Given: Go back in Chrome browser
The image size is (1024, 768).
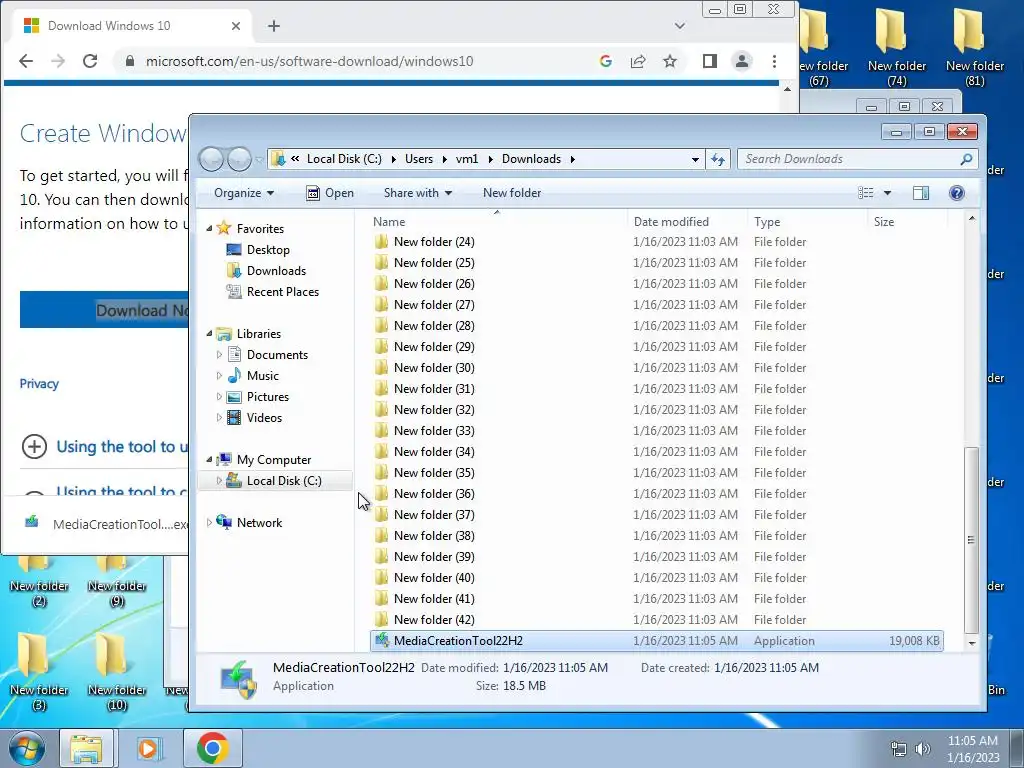Looking at the screenshot, I should [x=26, y=61].
